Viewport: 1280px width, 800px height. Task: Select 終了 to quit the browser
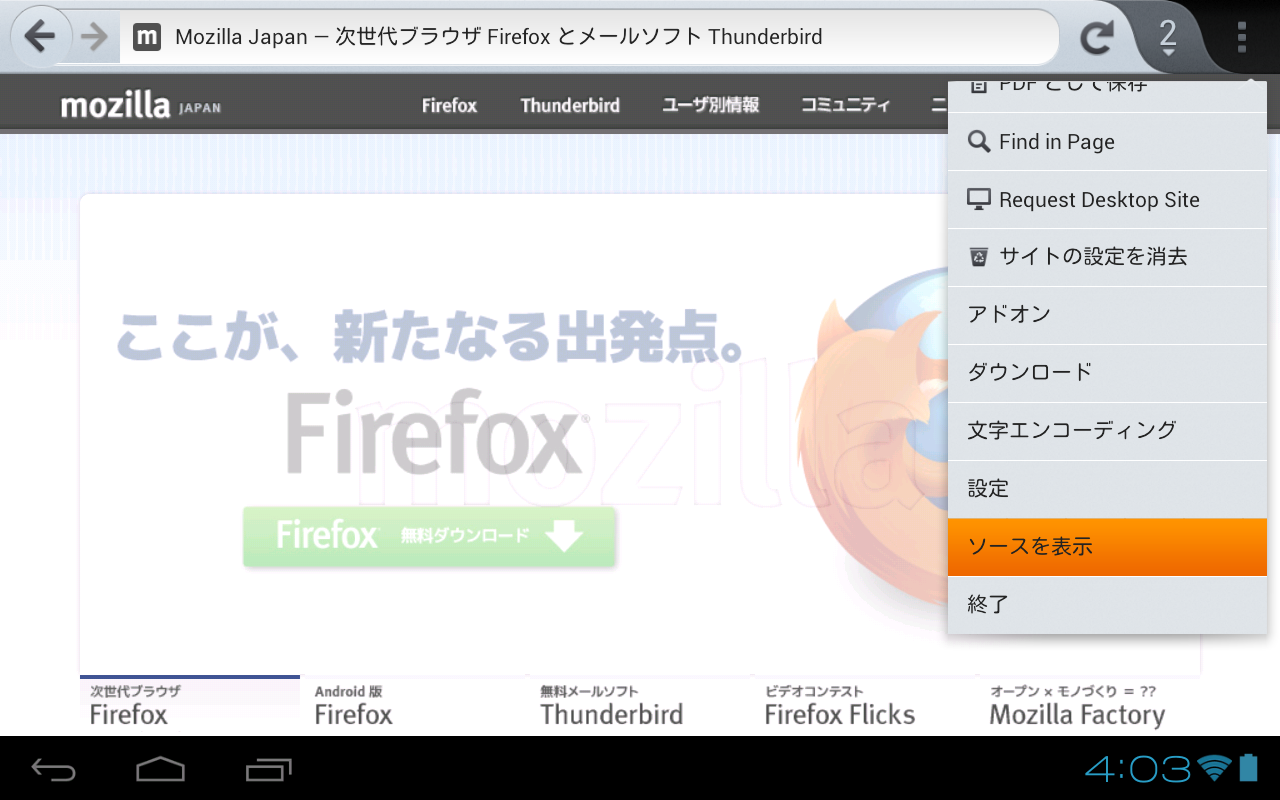(1107, 604)
